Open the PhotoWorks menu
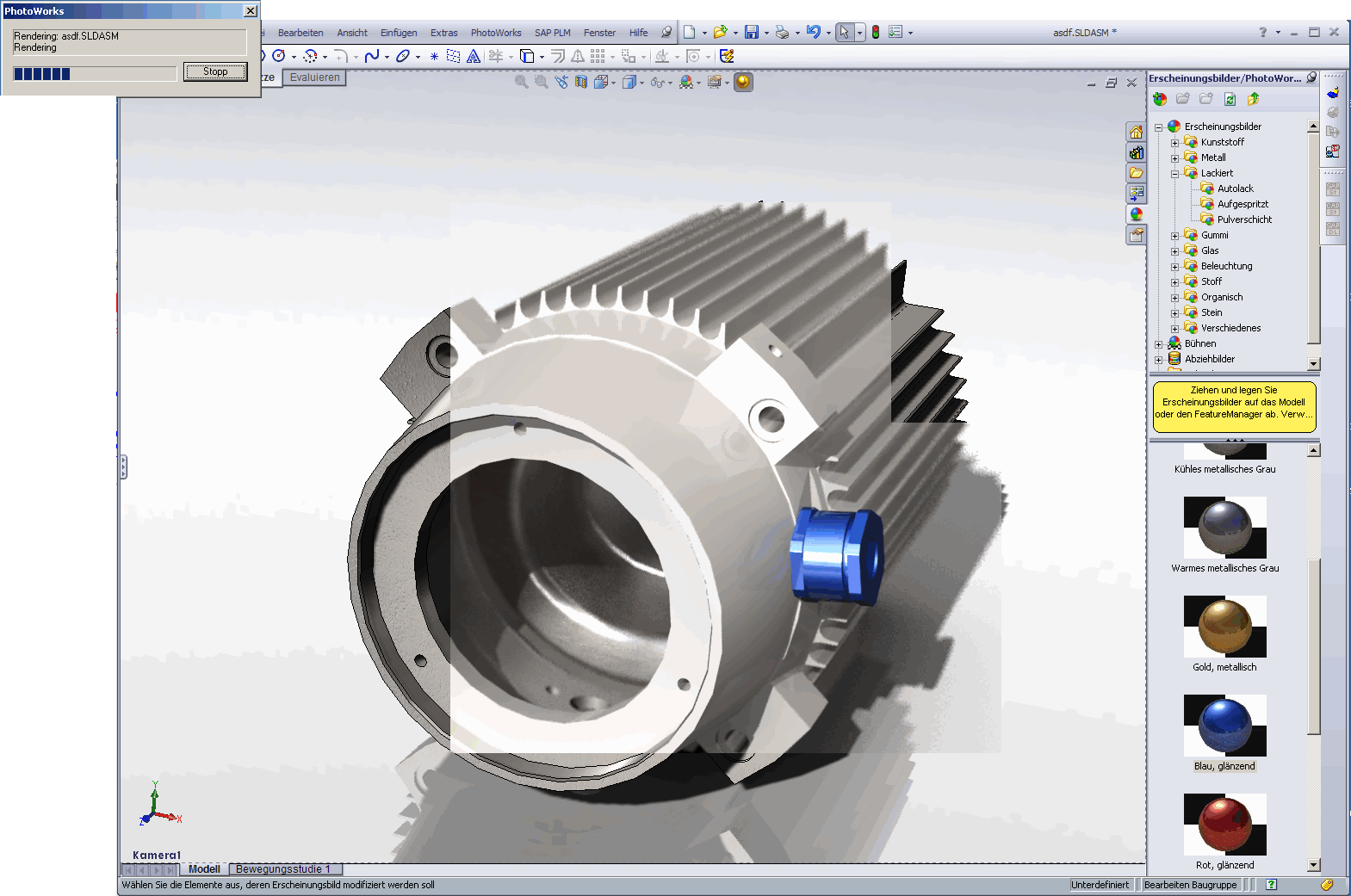Screen dimensions: 1351x896 click(x=496, y=33)
